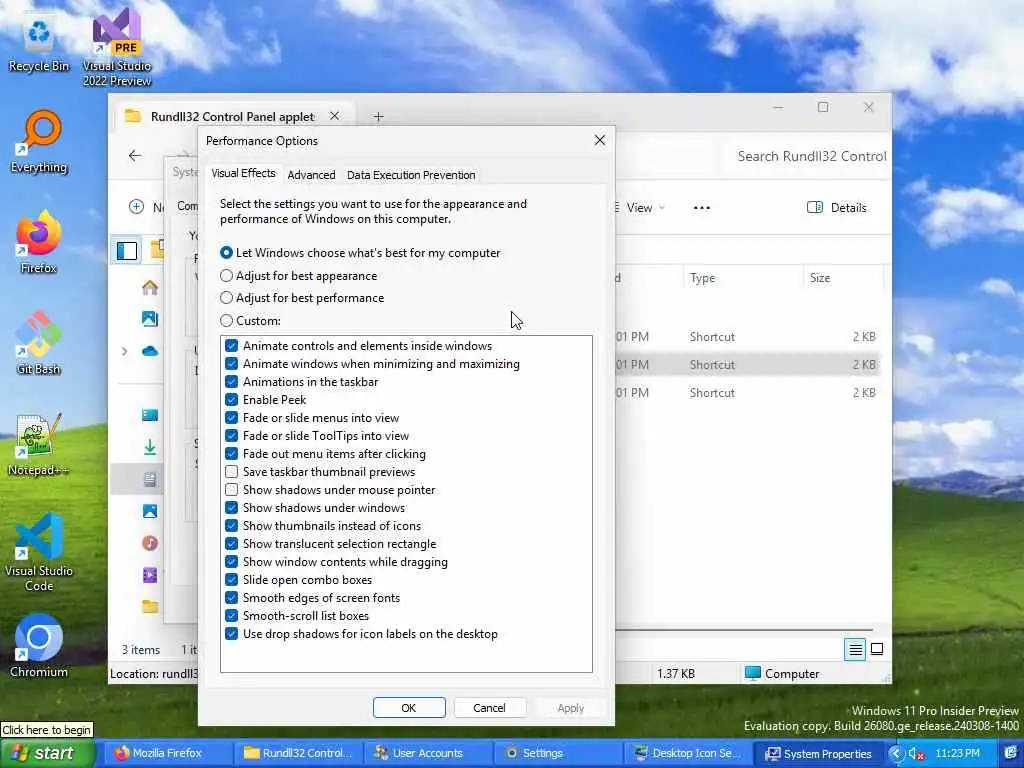Click the volume muted tray icon
Viewport: 1024px width, 768px height.
tap(916, 754)
